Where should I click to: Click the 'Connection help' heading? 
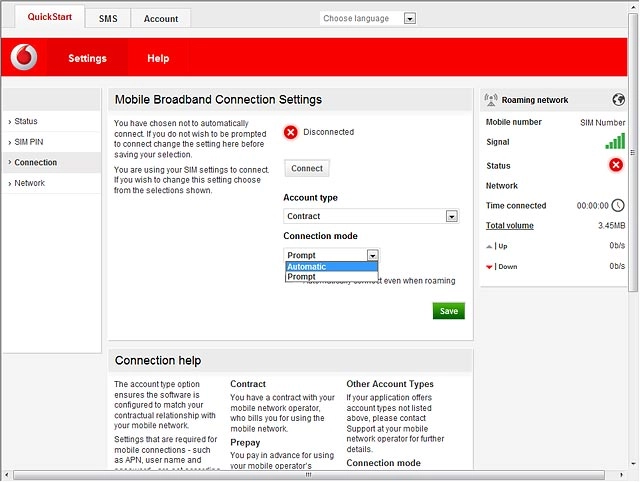coord(158,360)
